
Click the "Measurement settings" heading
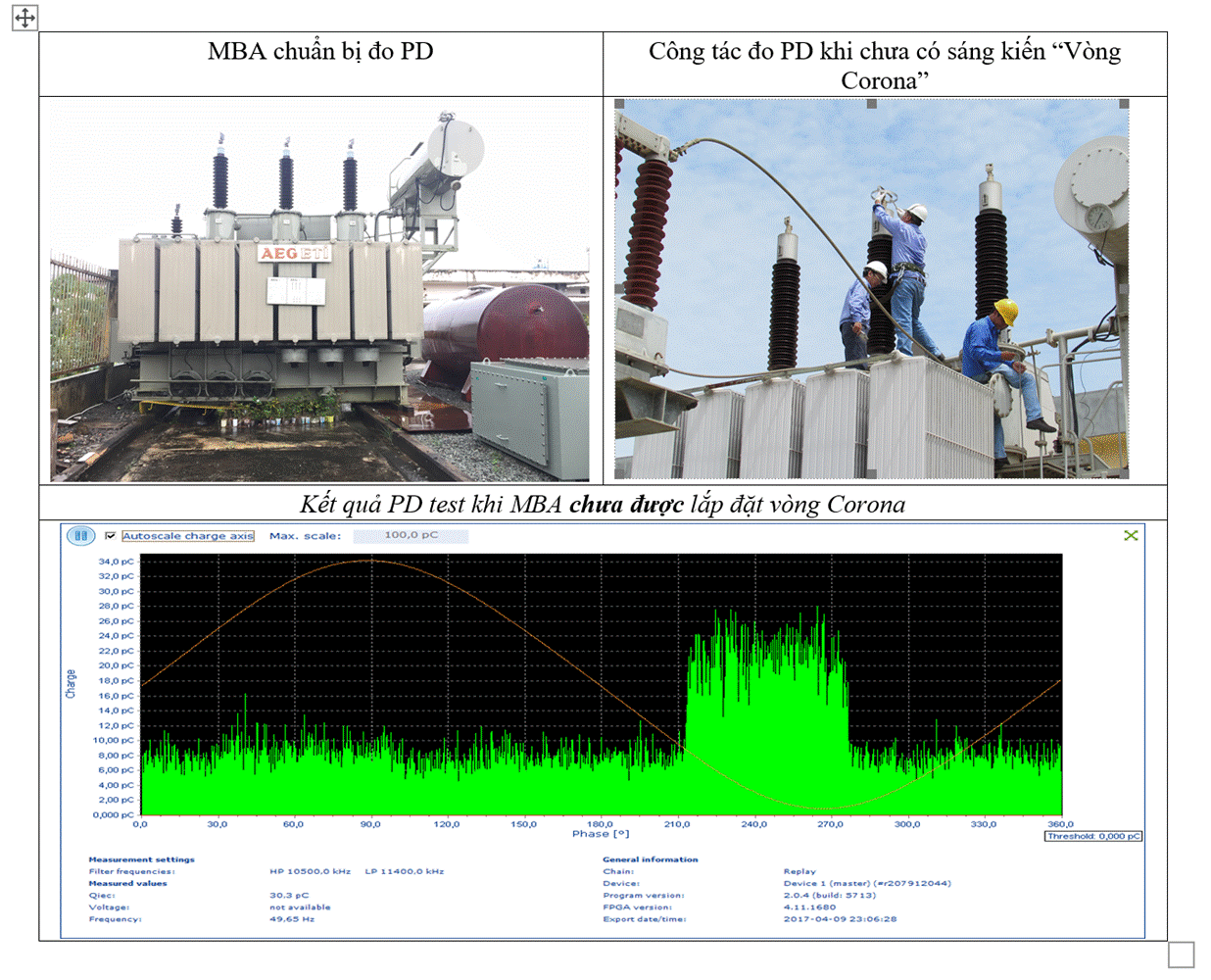(141, 859)
